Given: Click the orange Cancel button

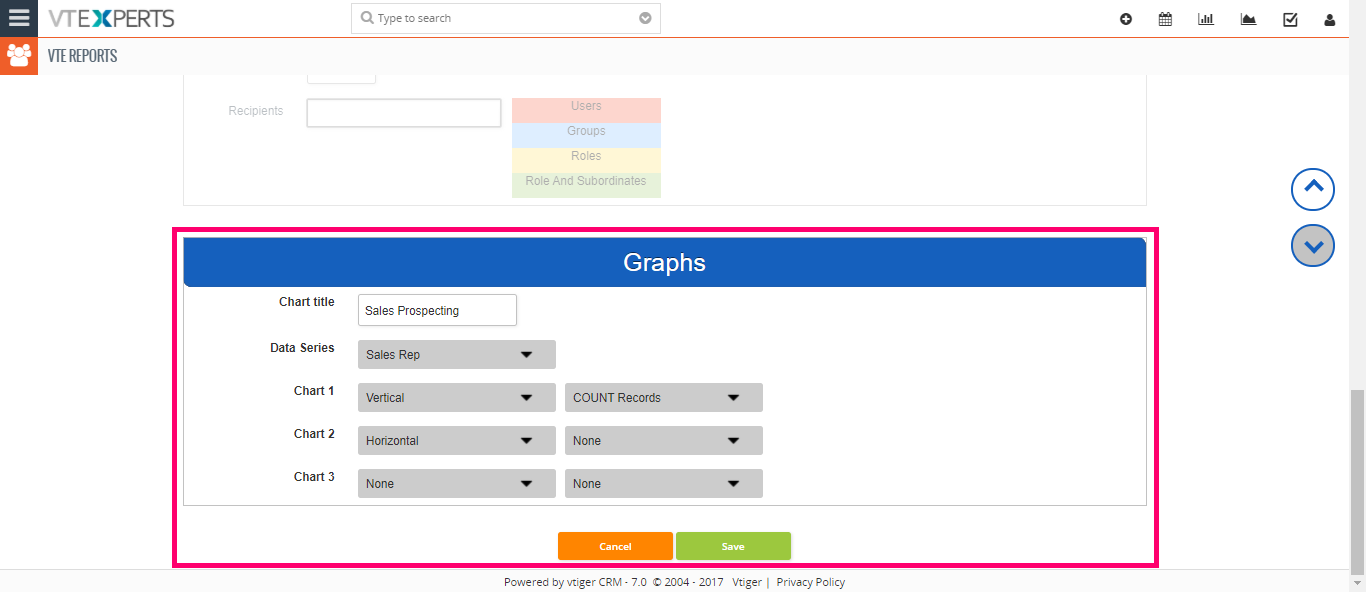Looking at the screenshot, I should pos(615,546).
